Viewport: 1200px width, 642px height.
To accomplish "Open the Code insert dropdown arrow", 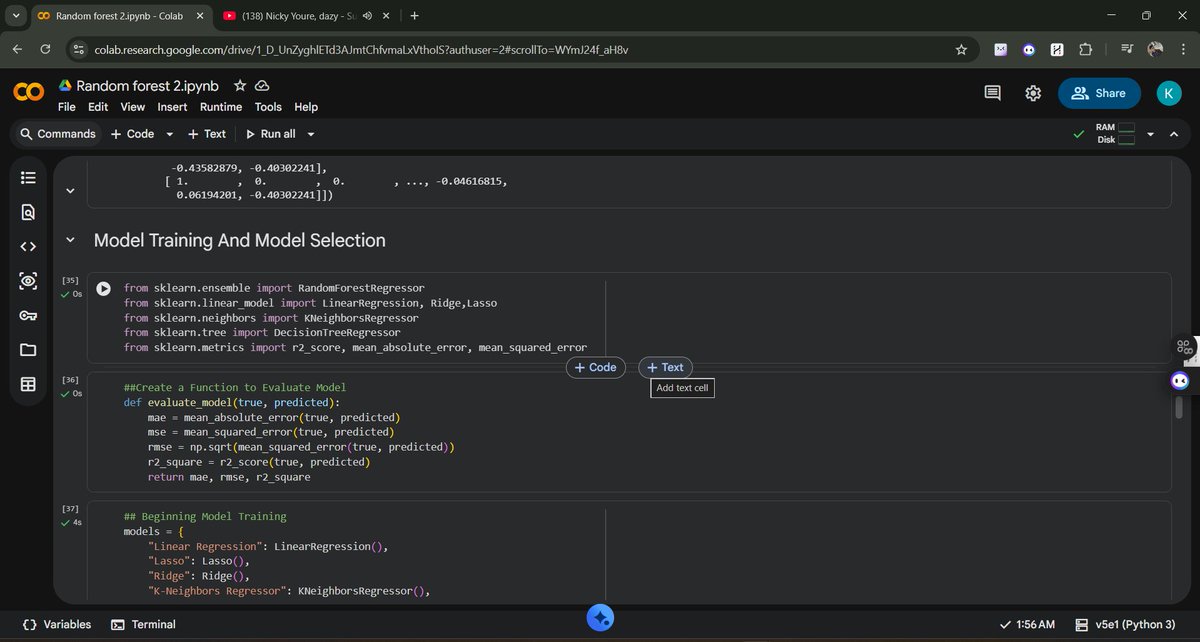I will tap(169, 134).
